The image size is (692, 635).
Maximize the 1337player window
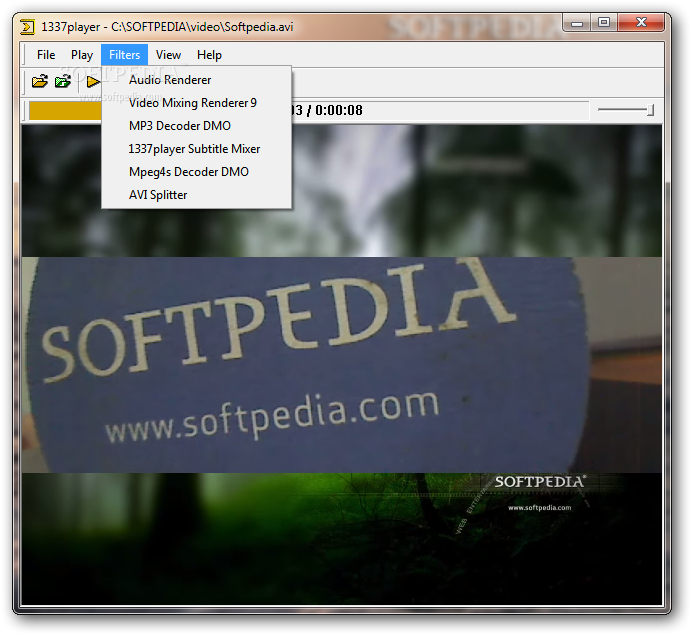[604, 23]
